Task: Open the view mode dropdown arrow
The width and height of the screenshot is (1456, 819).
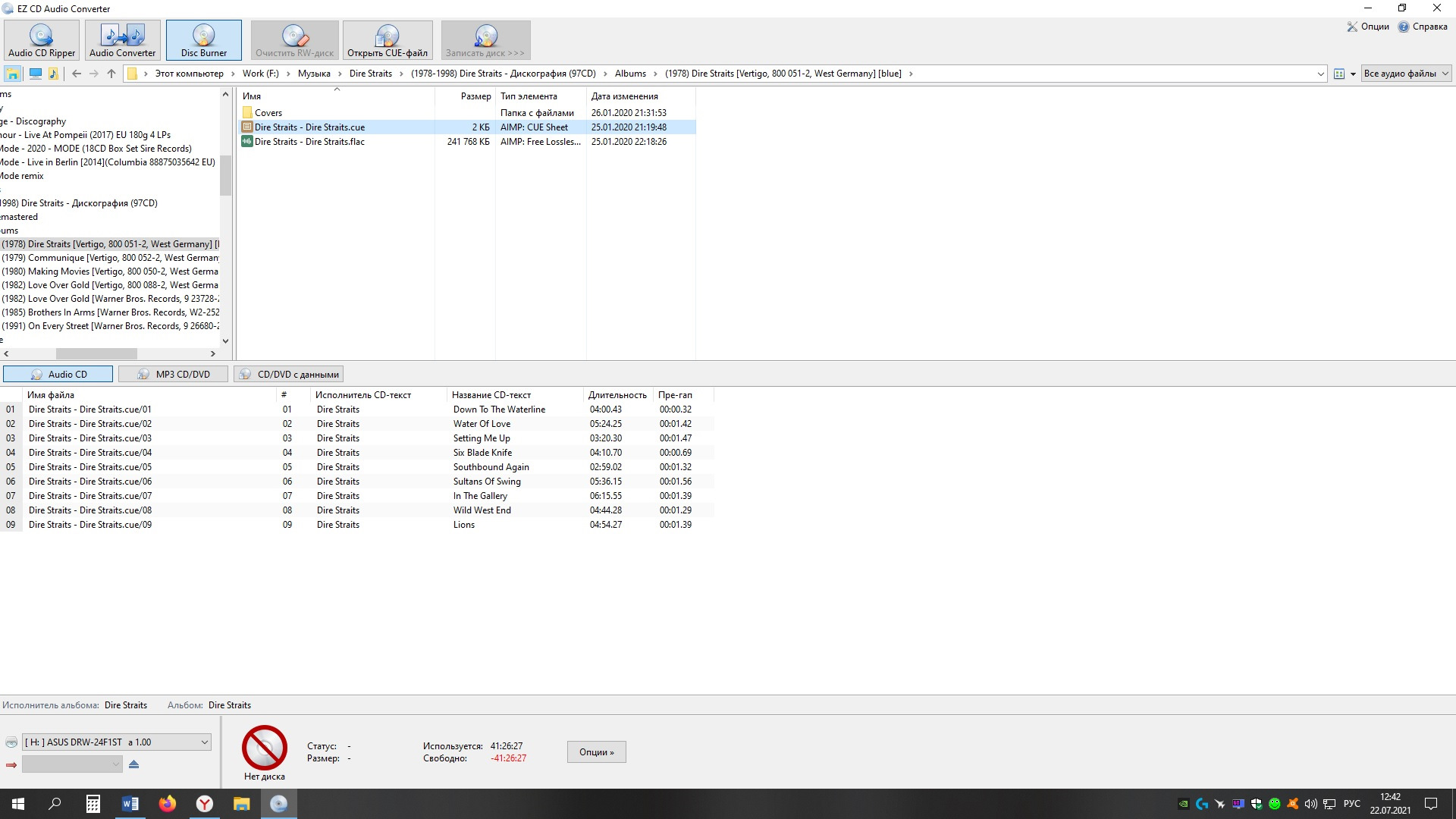Action: click(x=1353, y=74)
